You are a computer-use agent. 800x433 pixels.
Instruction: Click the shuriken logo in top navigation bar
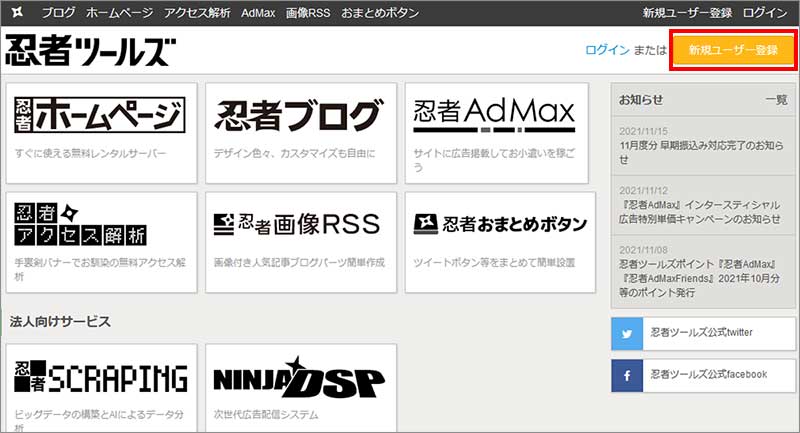point(17,12)
